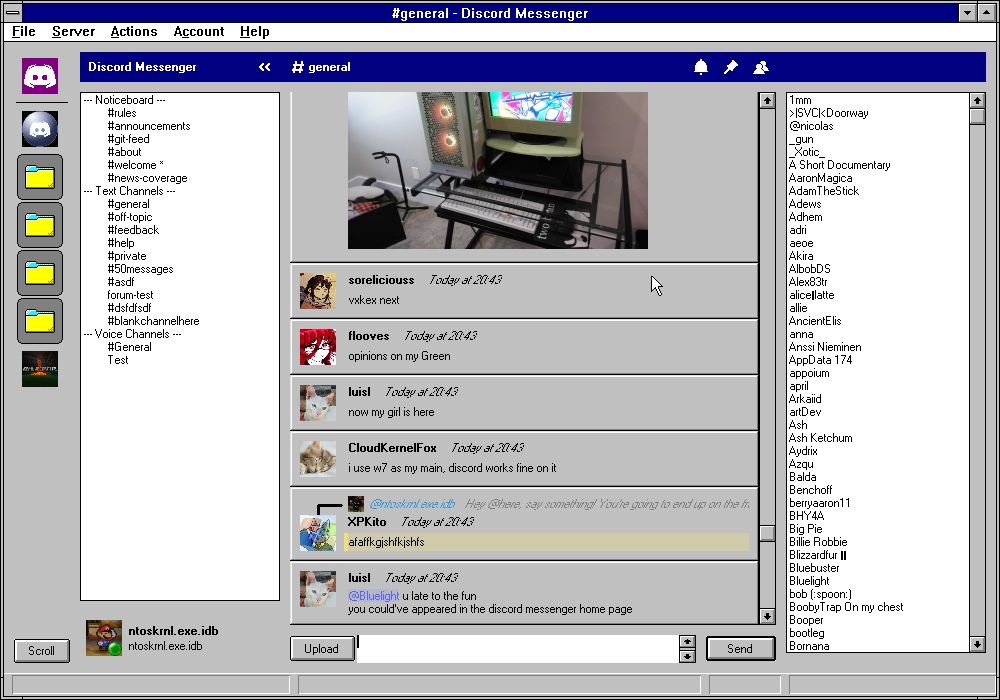The width and height of the screenshot is (1000, 700).
Task: Select the dark game server icon below the folders
Action: pyautogui.click(x=40, y=369)
